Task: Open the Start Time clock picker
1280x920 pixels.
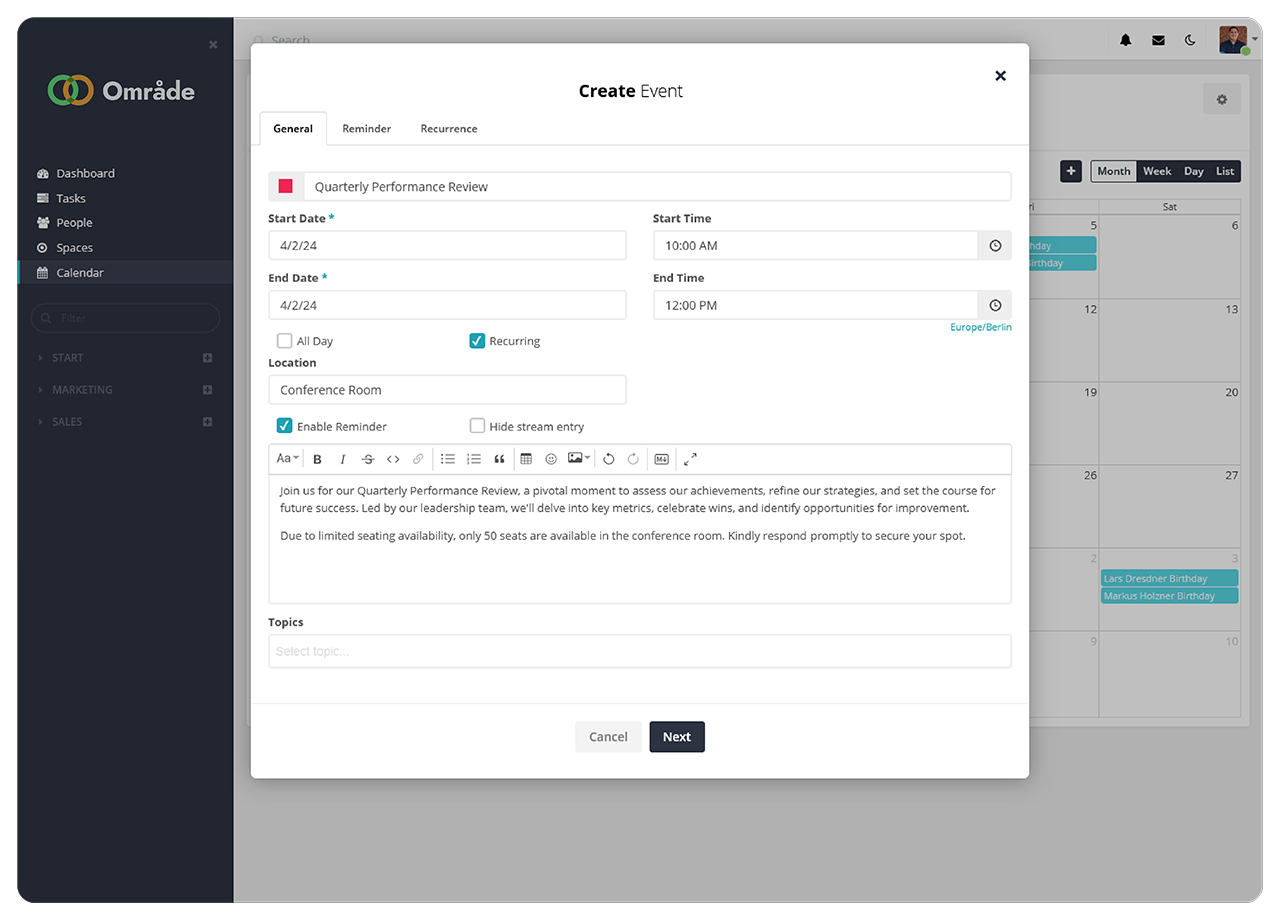Action: (x=995, y=246)
